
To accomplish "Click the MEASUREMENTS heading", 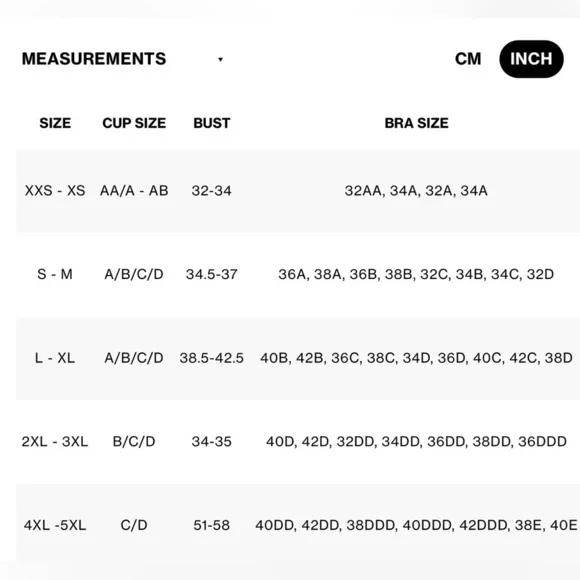I will pos(94,59).
